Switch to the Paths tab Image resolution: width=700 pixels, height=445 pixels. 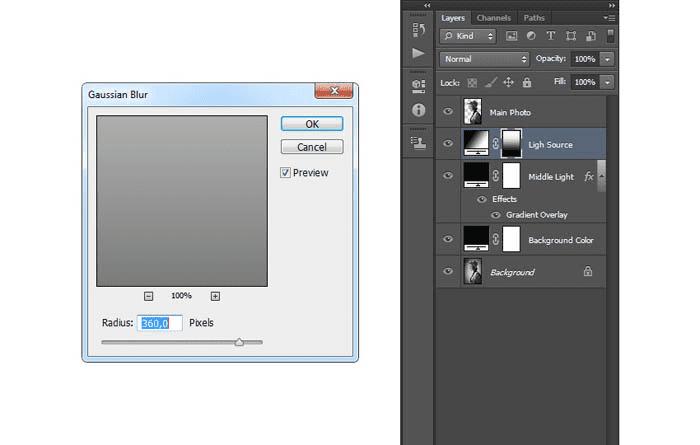click(x=534, y=18)
